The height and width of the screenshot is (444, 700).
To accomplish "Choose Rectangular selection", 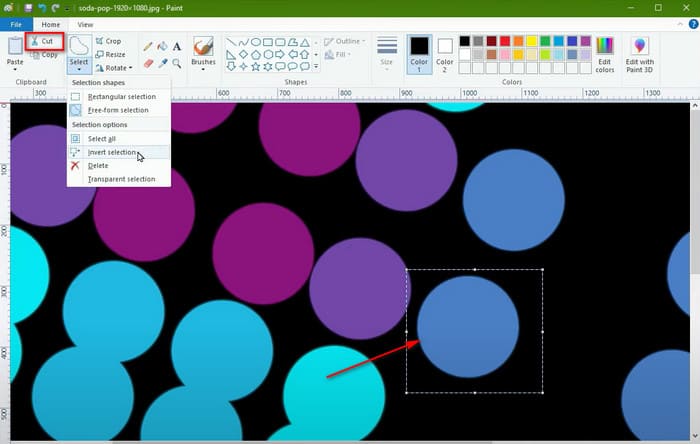I will [x=118, y=96].
